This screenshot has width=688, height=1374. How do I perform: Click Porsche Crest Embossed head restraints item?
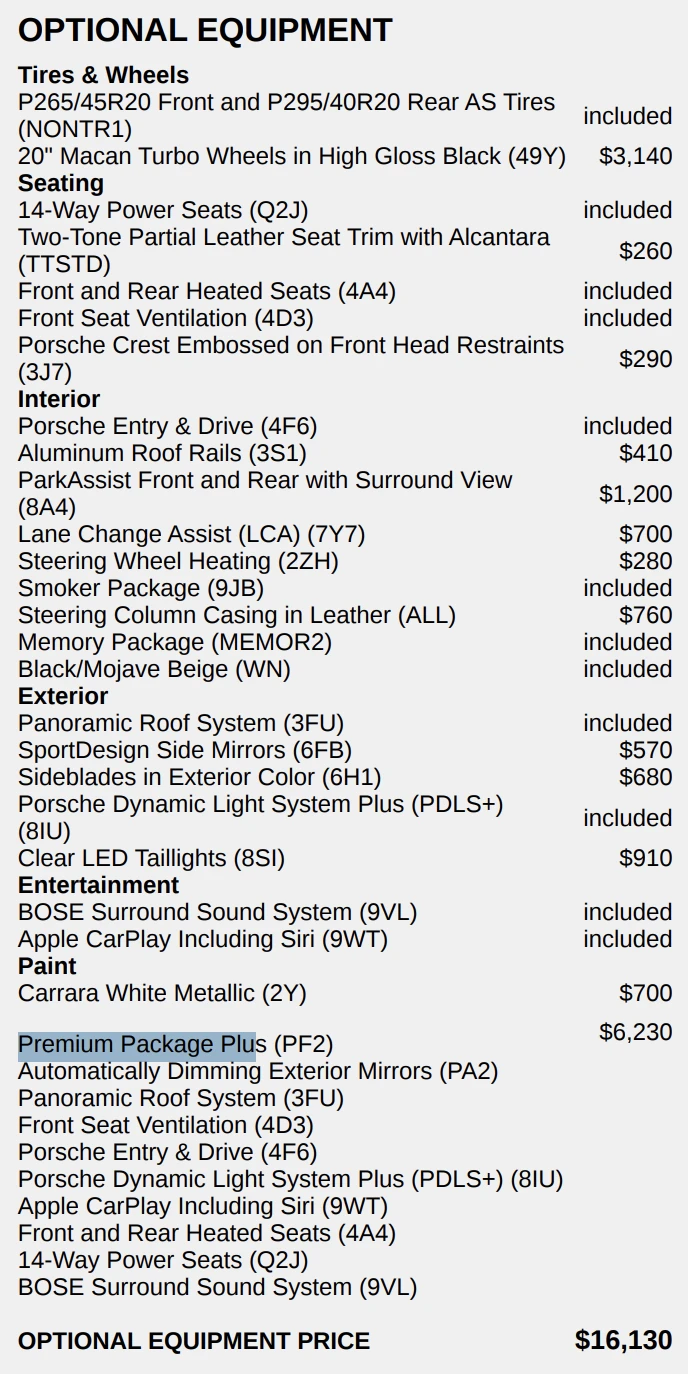coord(290,346)
